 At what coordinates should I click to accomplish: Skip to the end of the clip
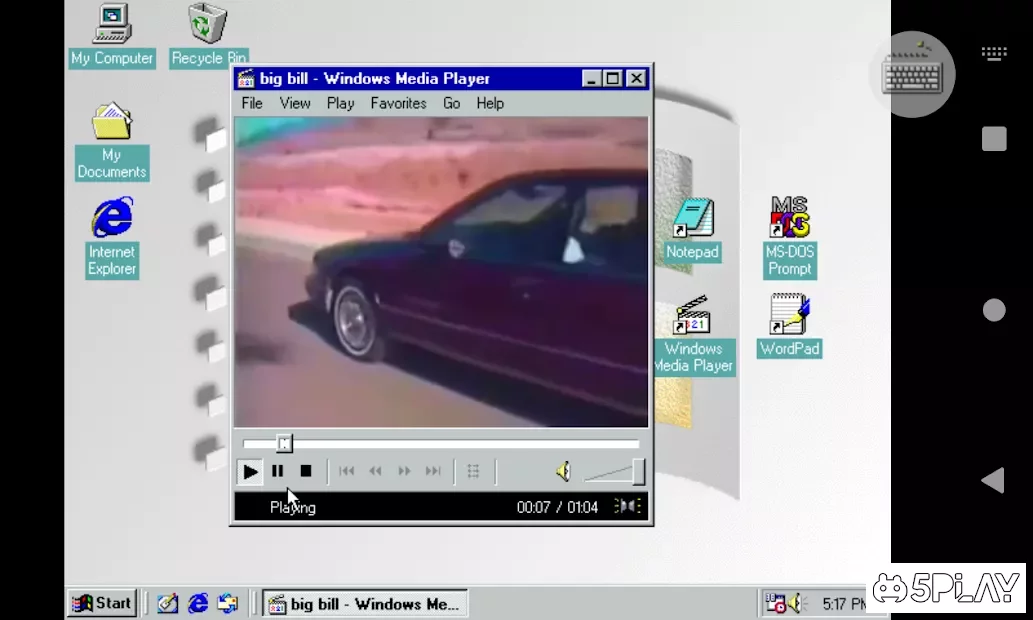pos(431,471)
